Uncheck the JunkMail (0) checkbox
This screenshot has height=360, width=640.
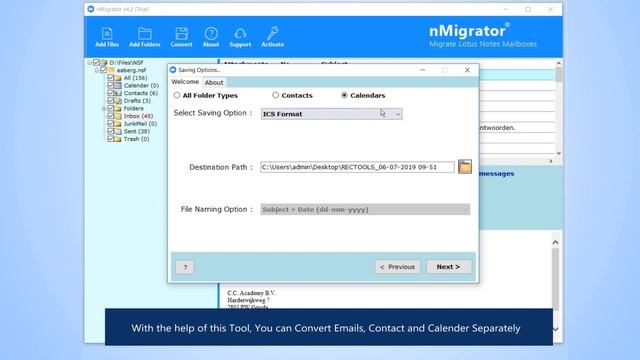(111, 124)
